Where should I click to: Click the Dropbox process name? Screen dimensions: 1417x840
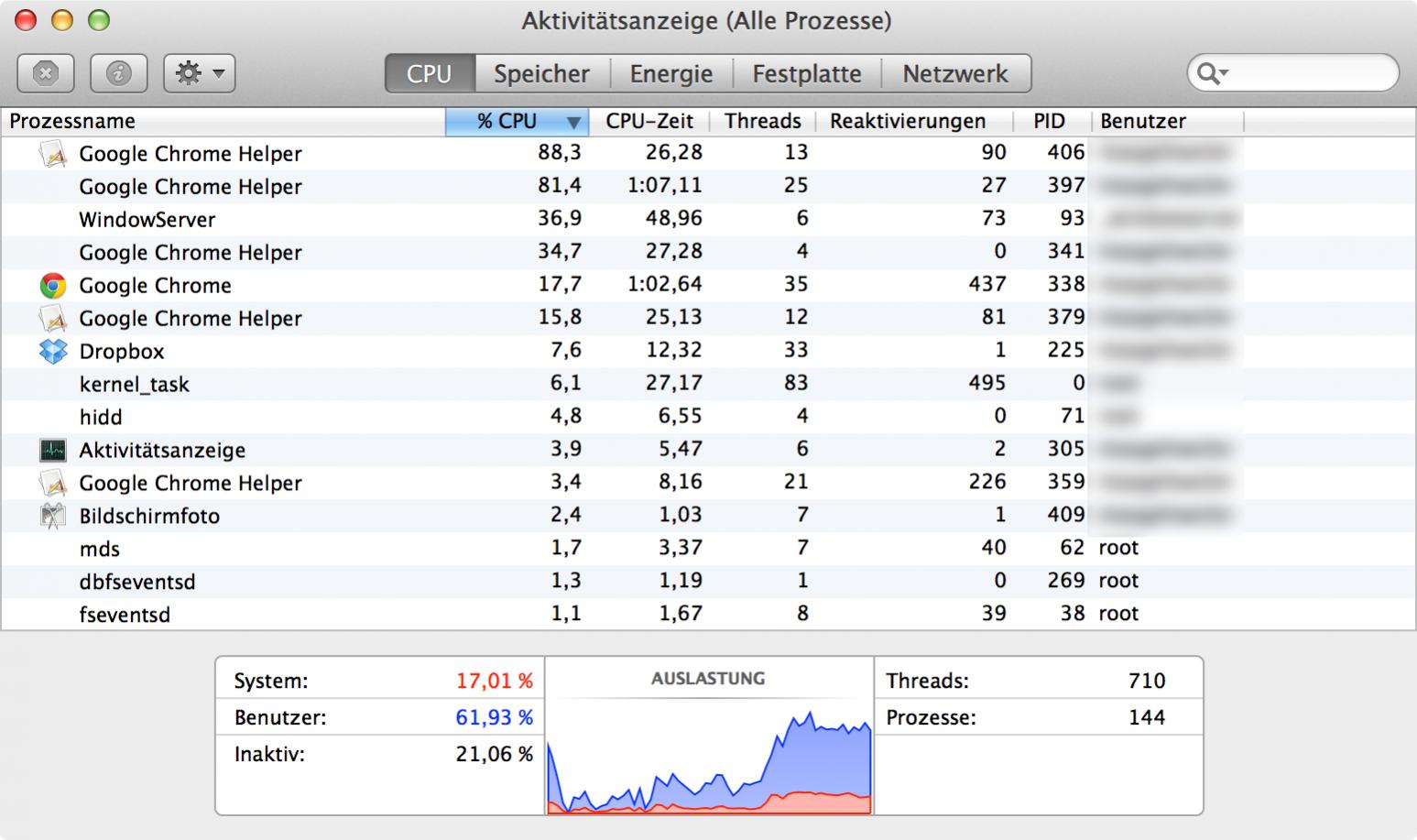122,352
